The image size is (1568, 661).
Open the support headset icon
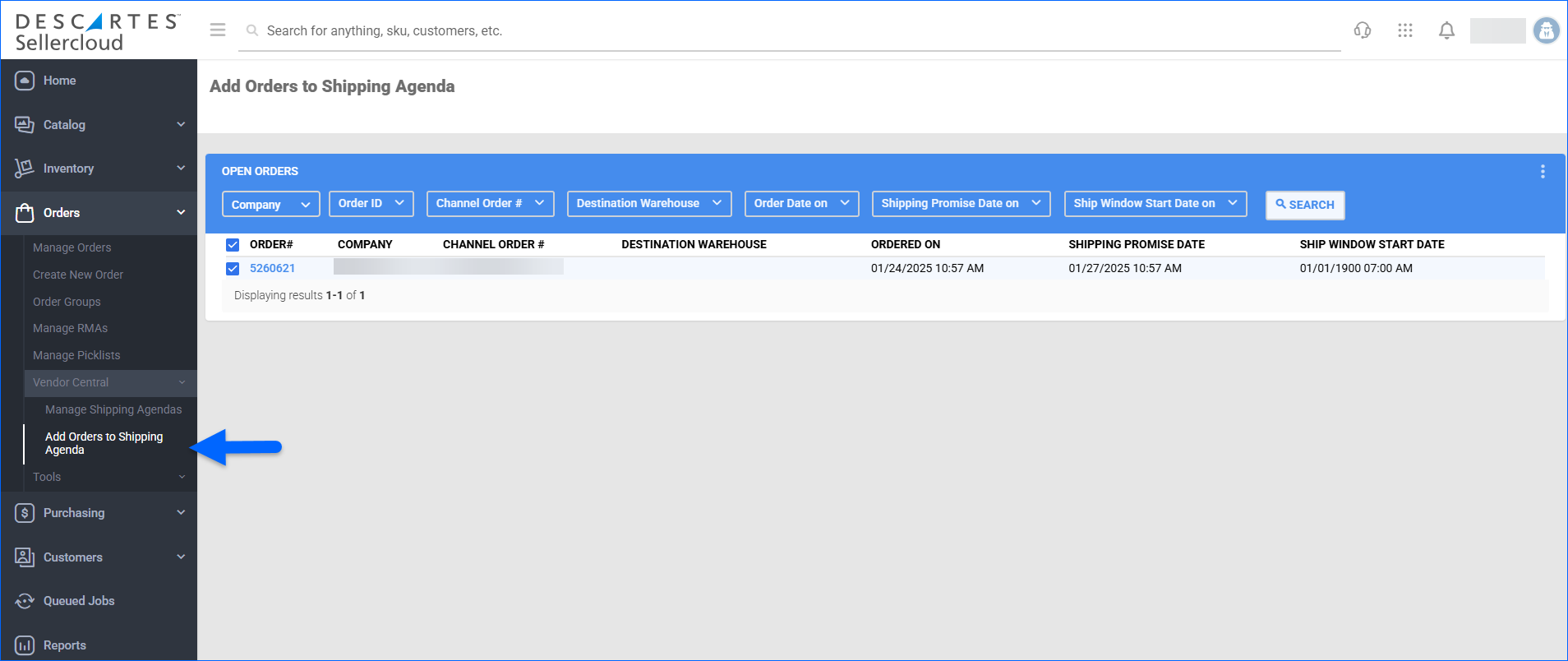(1362, 30)
